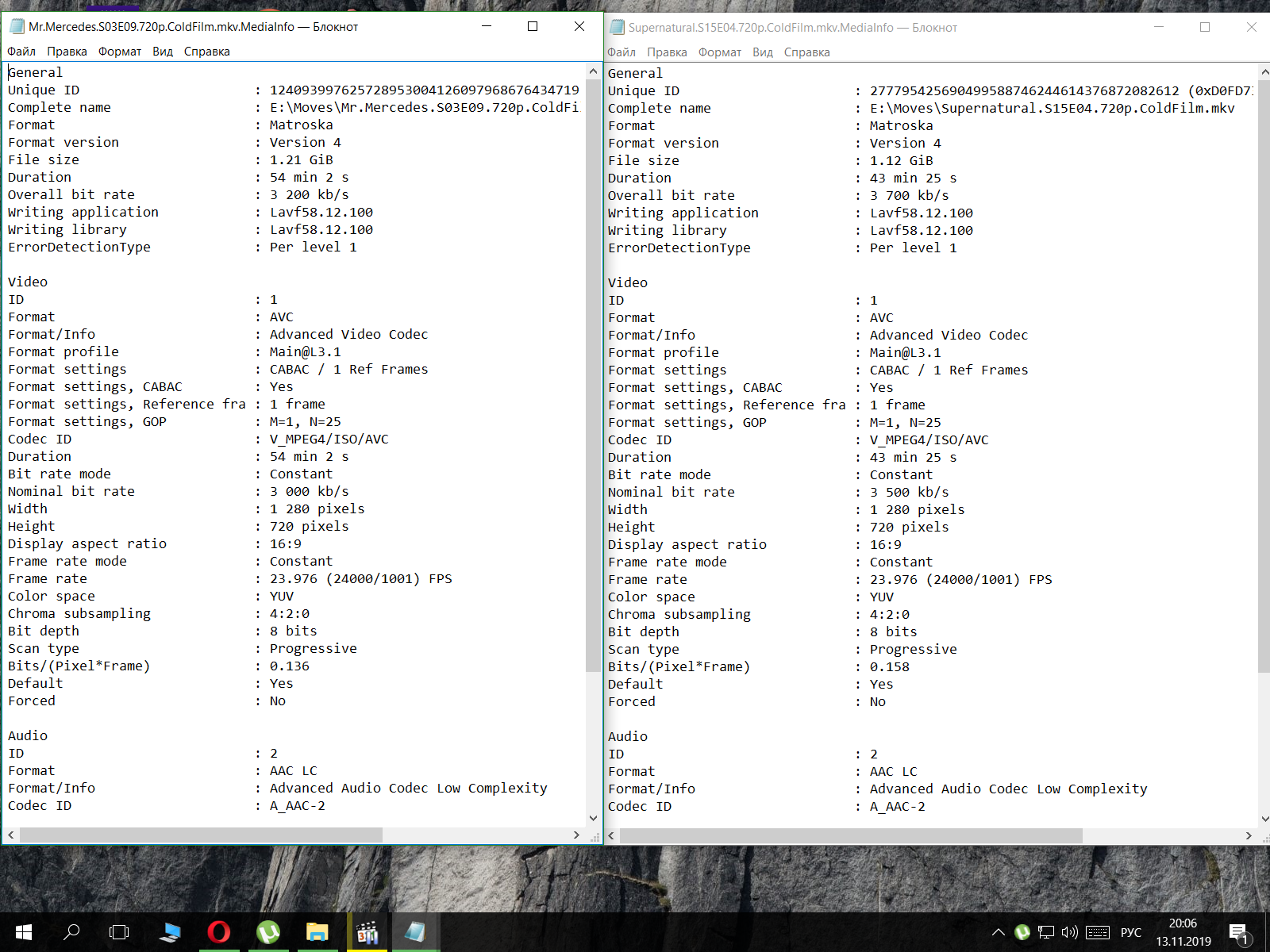Click '3 700 kb/s' overall bit rate value
The image size is (1270, 952).
(910, 195)
